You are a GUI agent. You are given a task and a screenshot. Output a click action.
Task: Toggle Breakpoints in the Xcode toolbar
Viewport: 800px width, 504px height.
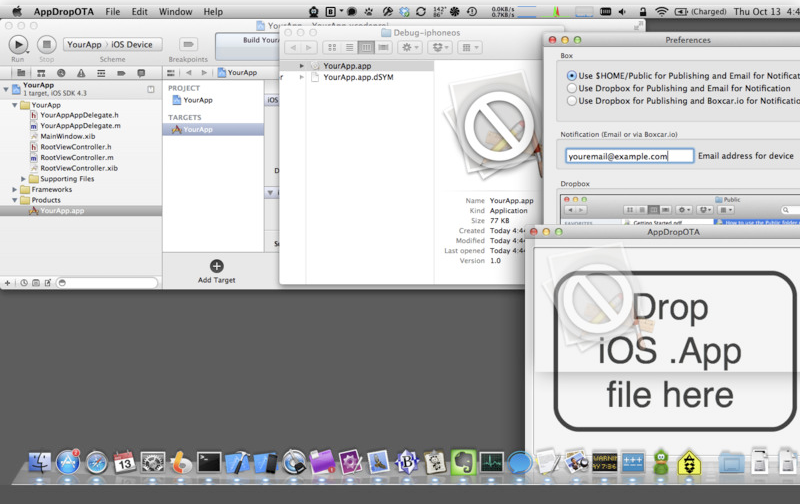coord(188,44)
